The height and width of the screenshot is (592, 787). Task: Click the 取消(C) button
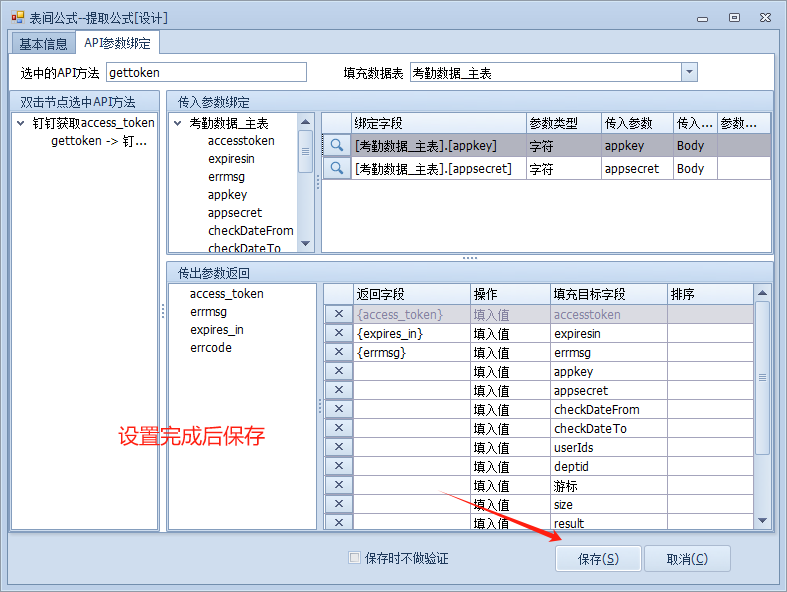[686, 558]
